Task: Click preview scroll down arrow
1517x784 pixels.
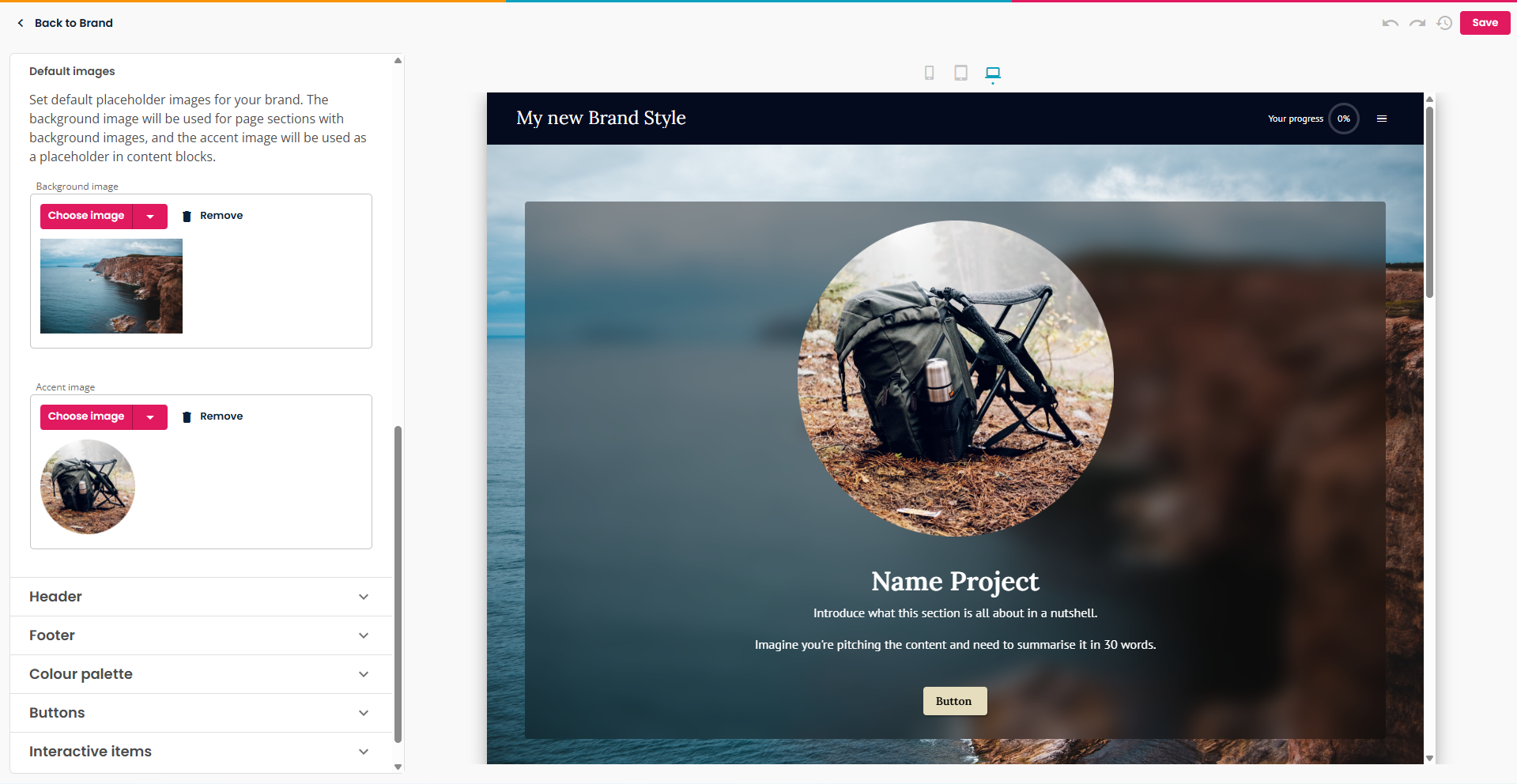Action: [x=1429, y=758]
